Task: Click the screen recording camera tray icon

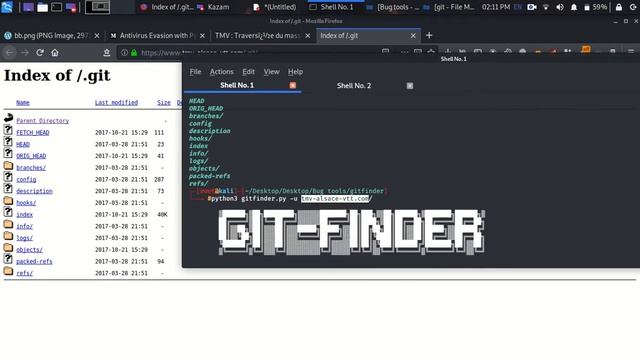Action: tap(531, 7)
